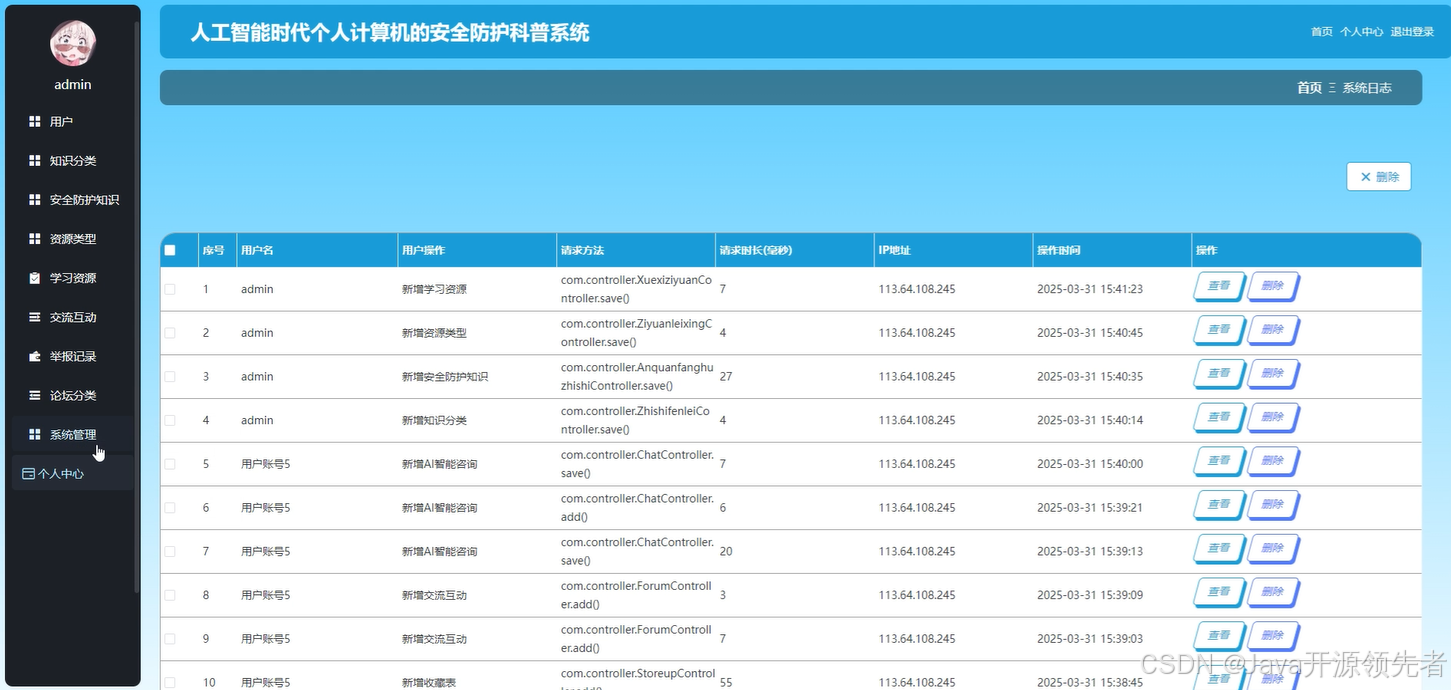
Task: Open the 资源类型 menu
Action: pyautogui.click(x=72, y=239)
